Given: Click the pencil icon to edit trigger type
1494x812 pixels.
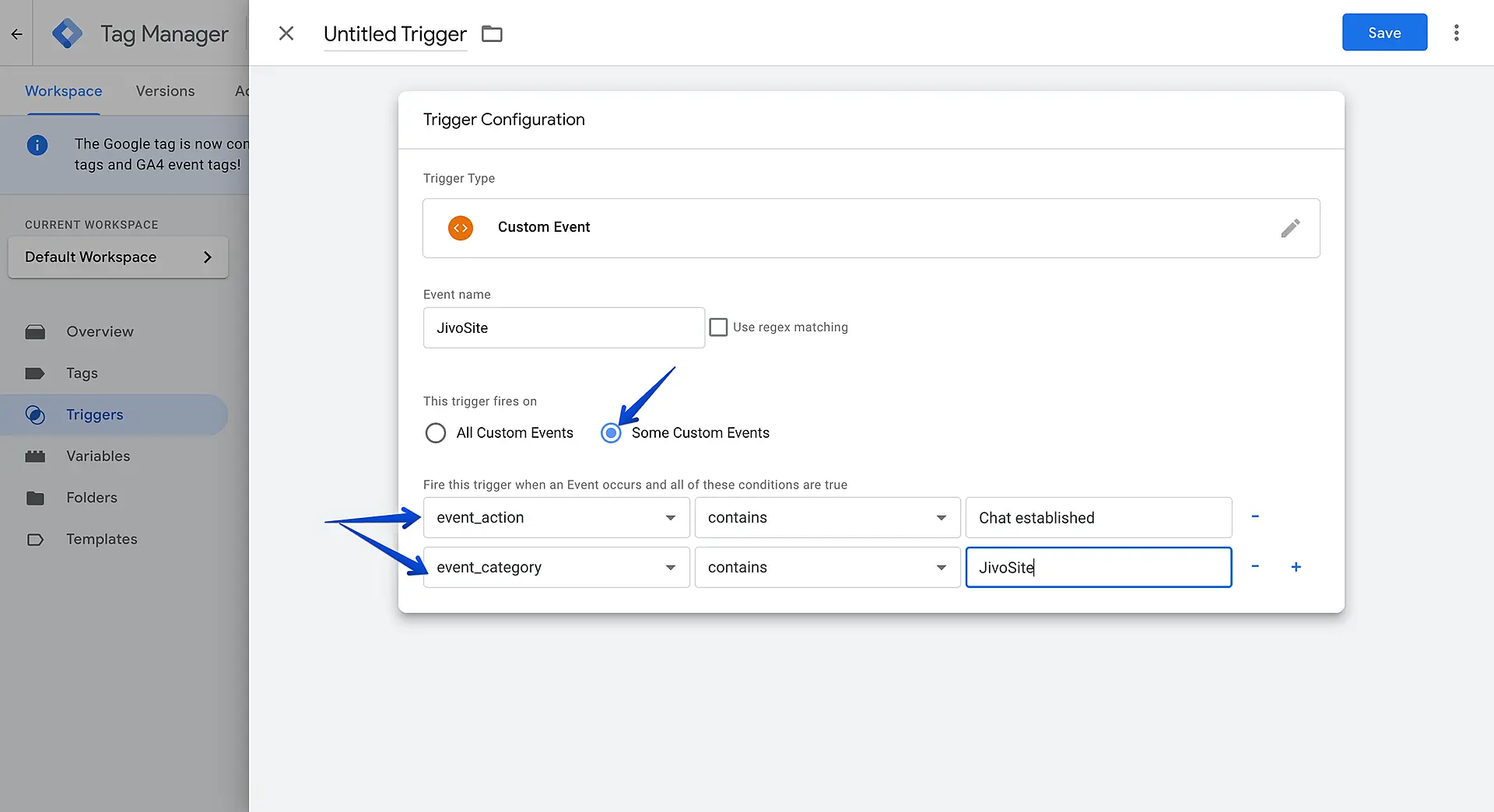Looking at the screenshot, I should point(1290,228).
